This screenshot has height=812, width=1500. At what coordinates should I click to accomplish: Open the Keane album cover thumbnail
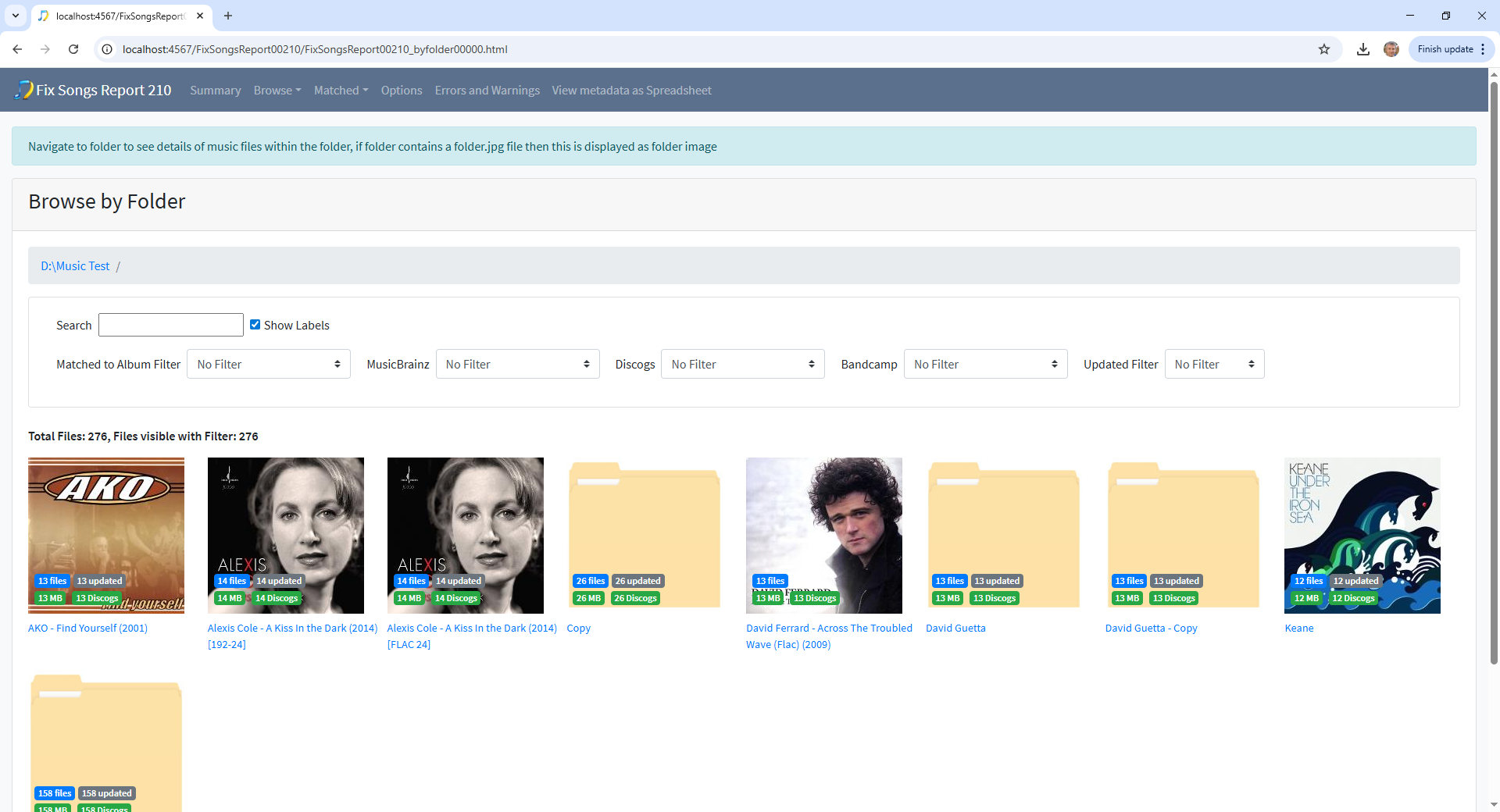1362,535
